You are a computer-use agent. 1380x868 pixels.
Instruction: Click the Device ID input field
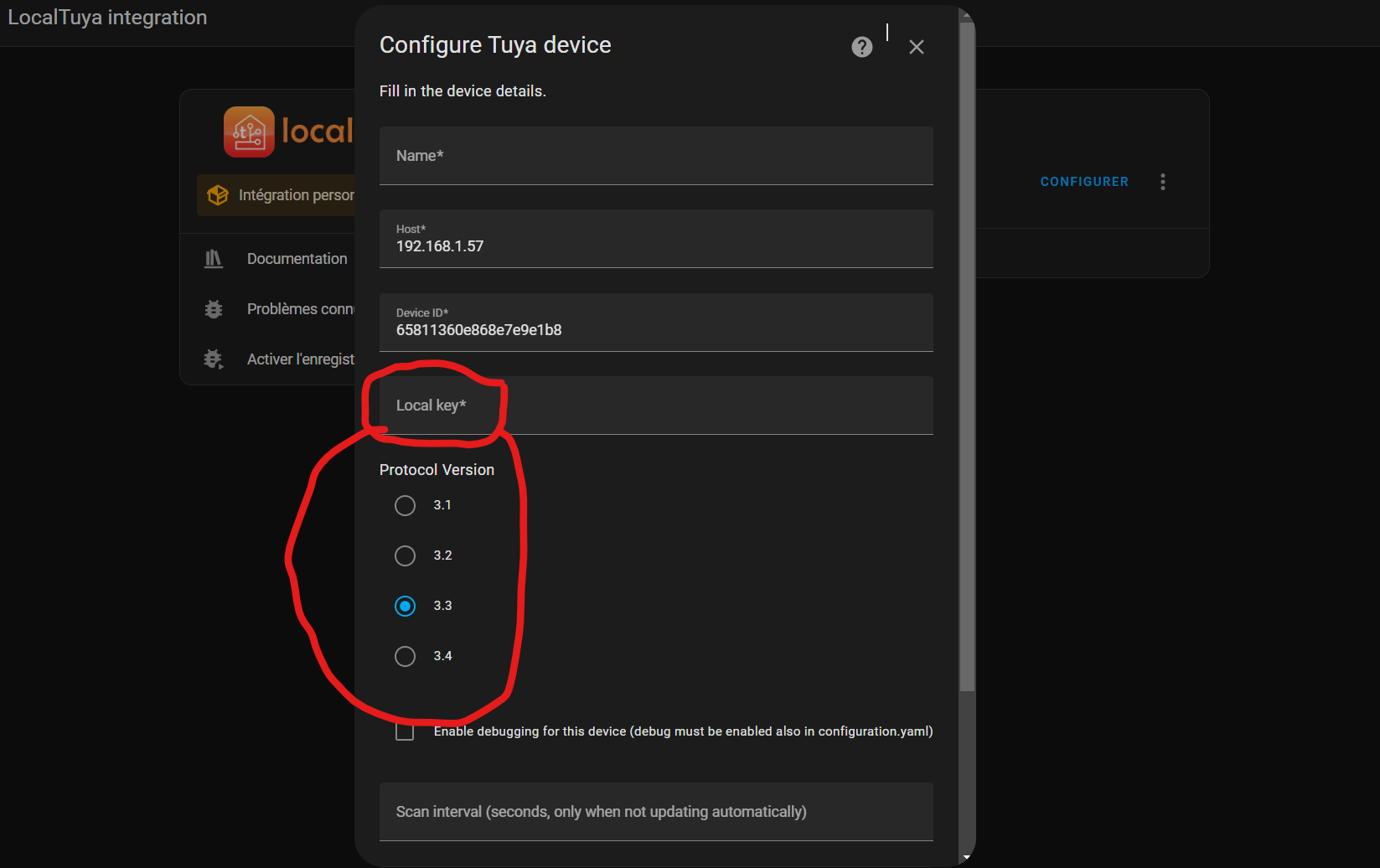pyautogui.click(x=655, y=323)
